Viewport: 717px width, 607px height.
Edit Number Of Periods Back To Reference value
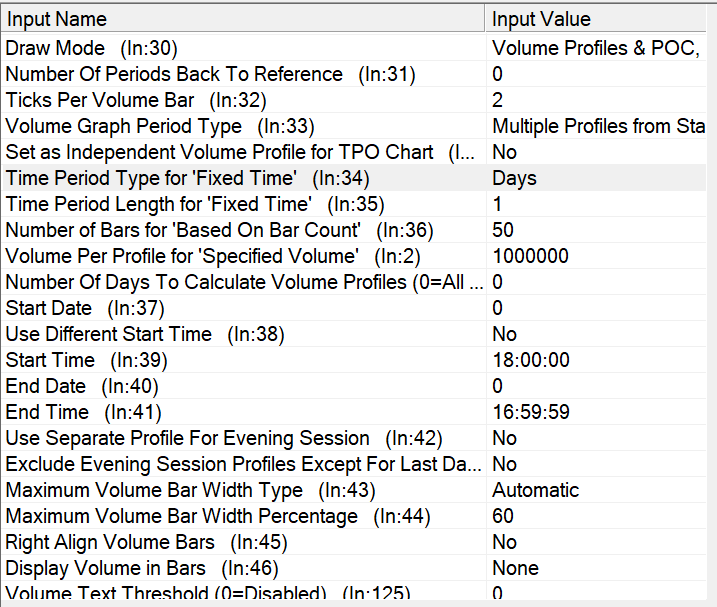596,74
